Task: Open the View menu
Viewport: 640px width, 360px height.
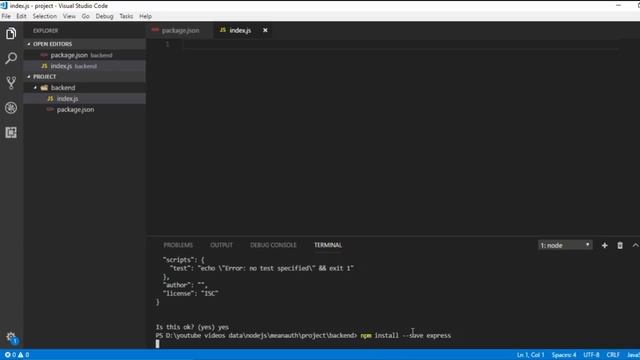Action: tap(69, 16)
